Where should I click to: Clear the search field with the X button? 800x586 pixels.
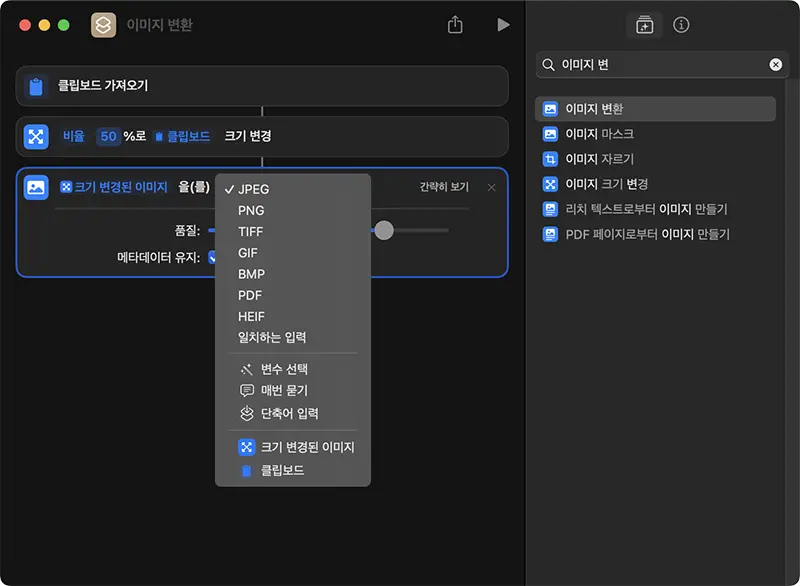point(775,64)
